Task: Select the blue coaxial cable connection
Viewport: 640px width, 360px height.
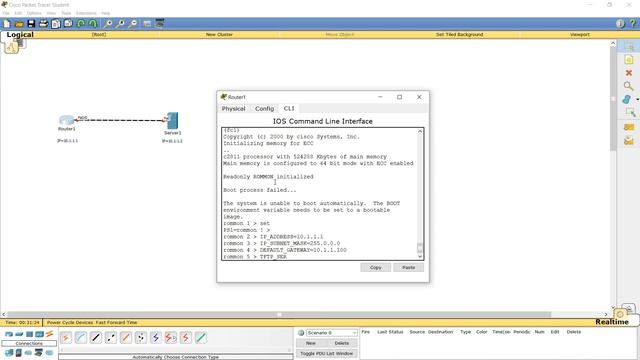Action: point(156,338)
